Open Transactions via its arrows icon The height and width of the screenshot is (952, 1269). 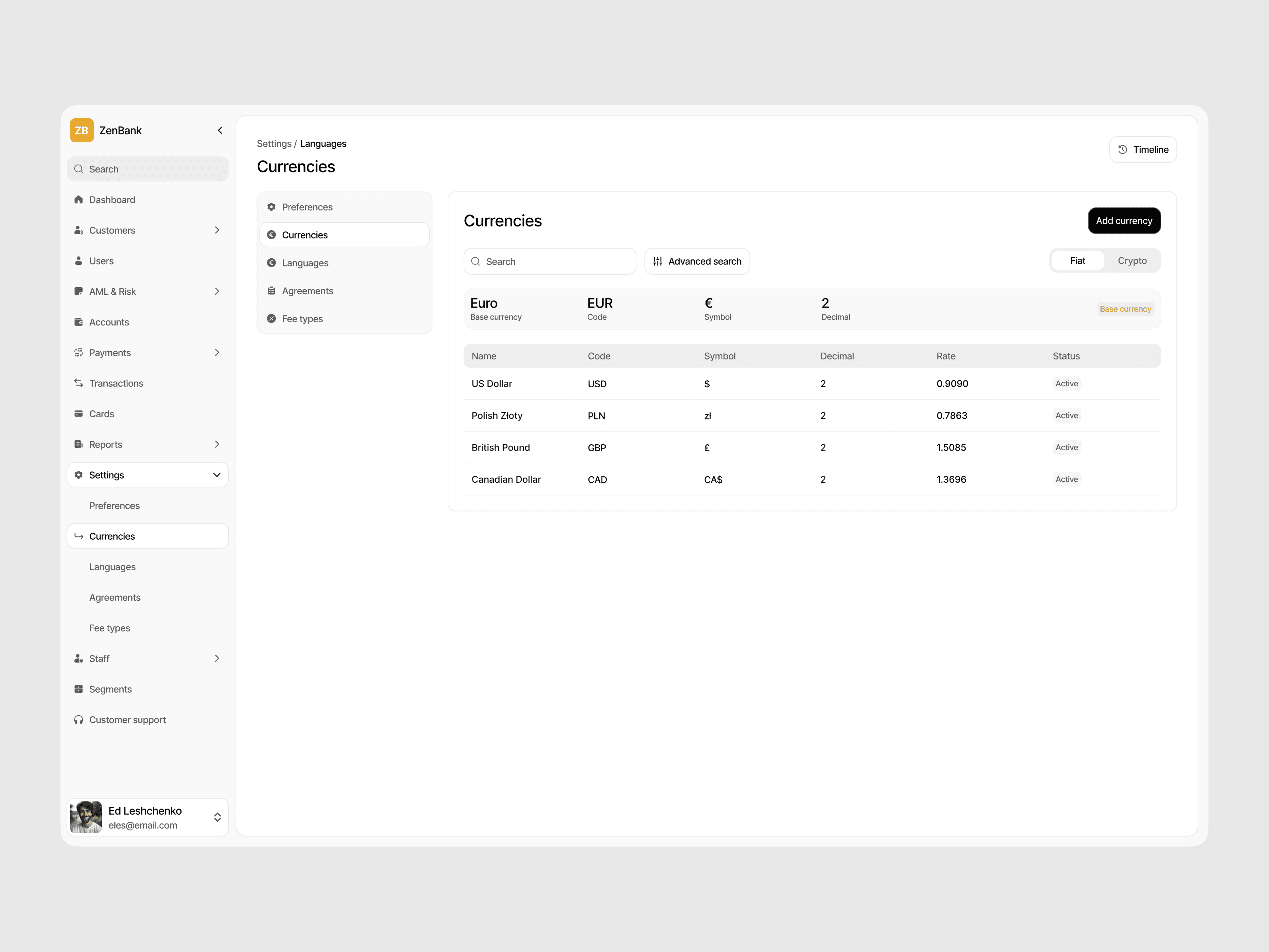79,383
